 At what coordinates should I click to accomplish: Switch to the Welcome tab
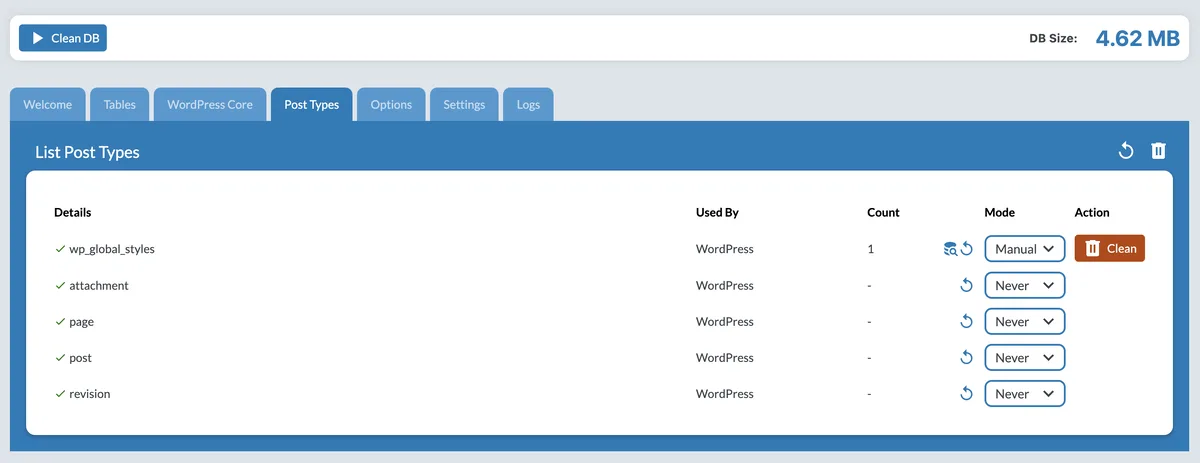tap(48, 105)
